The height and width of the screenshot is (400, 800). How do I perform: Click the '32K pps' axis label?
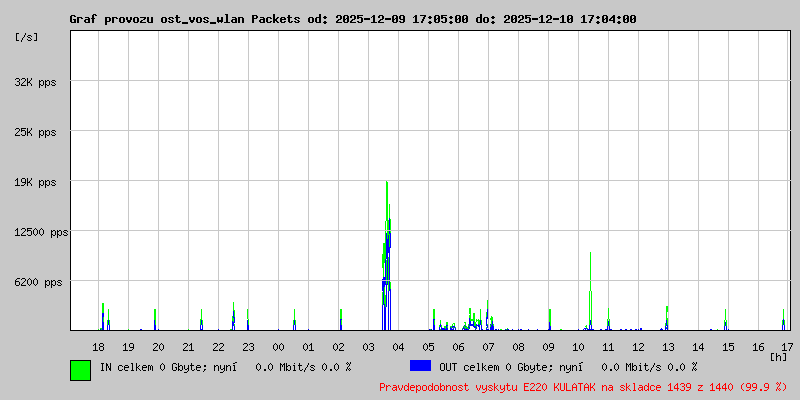36,82
